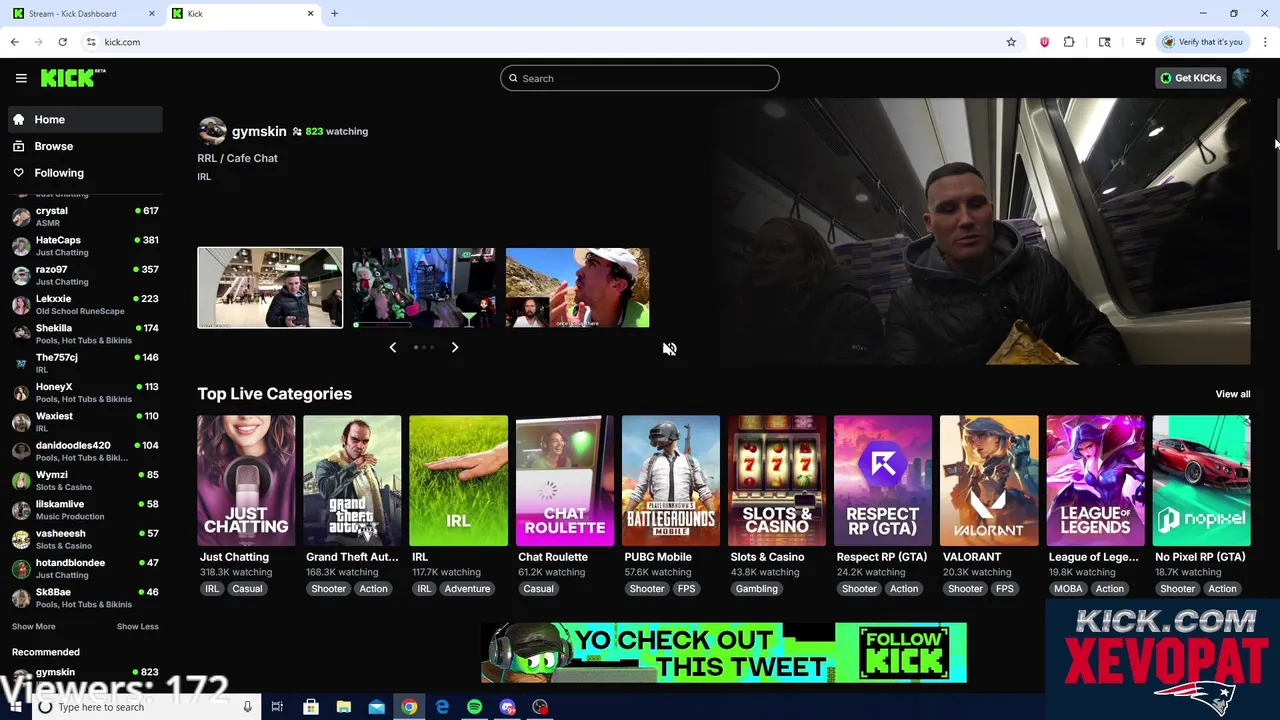Launch Microsoft Store from the taskbar
Screen dimensions: 1280x720
pyautogui.click(x=310, y=707)
